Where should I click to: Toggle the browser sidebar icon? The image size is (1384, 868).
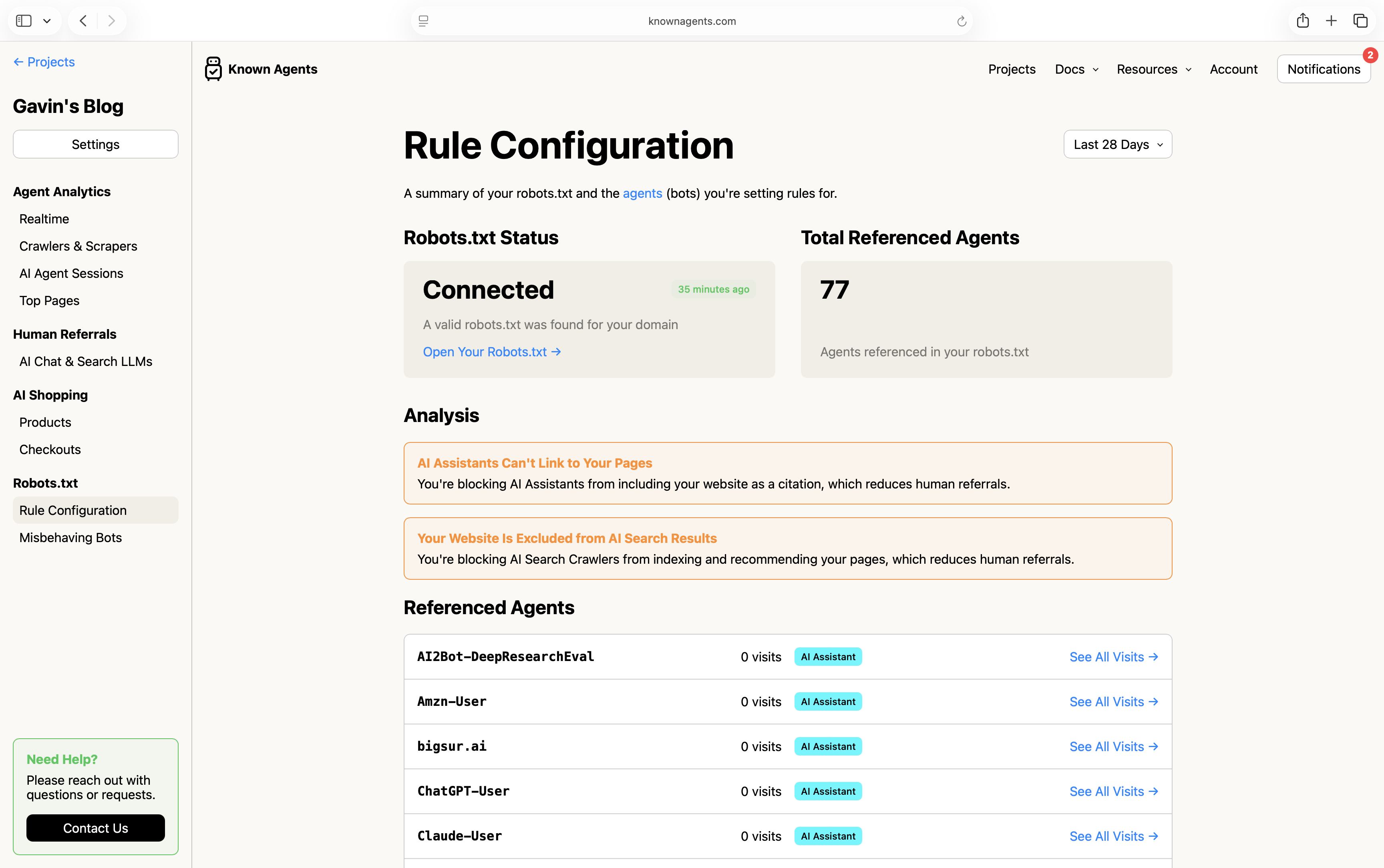click(x=24, y=21)
